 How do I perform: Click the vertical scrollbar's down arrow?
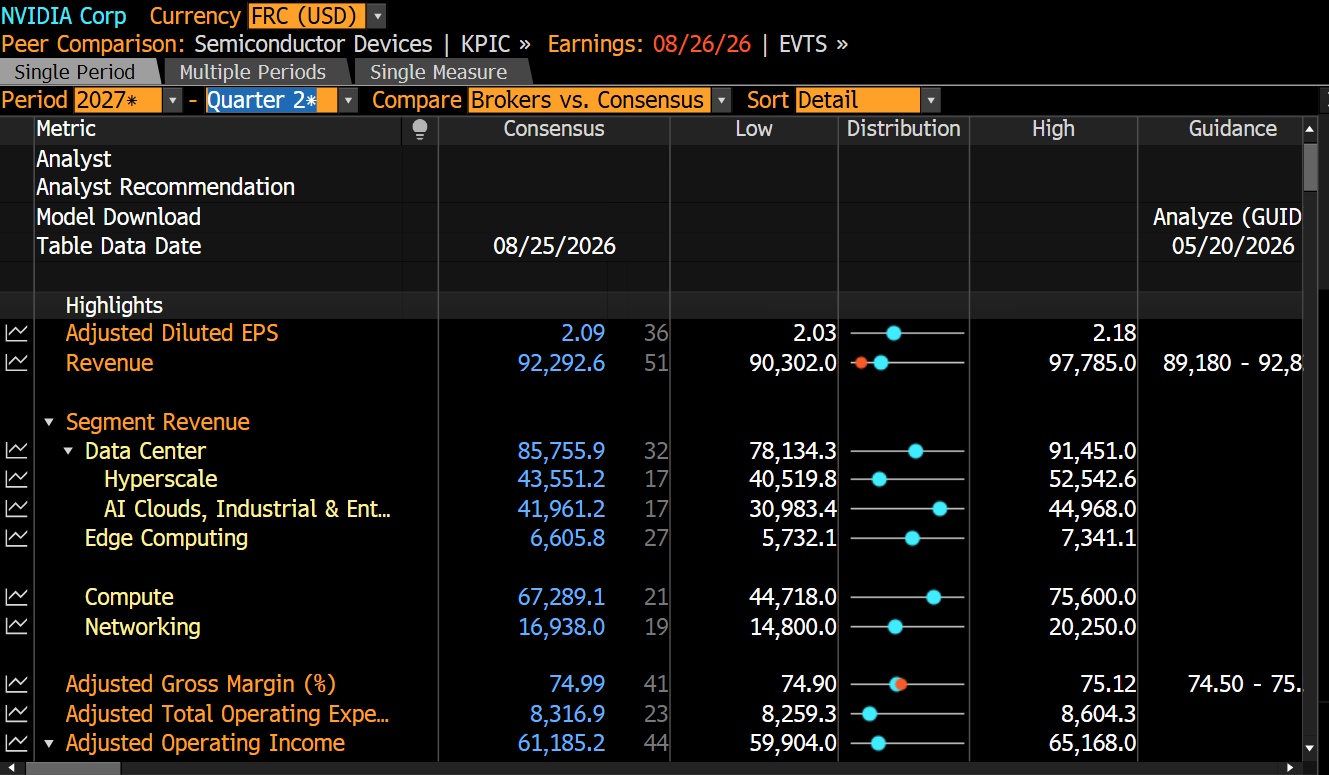[1310, 747]
